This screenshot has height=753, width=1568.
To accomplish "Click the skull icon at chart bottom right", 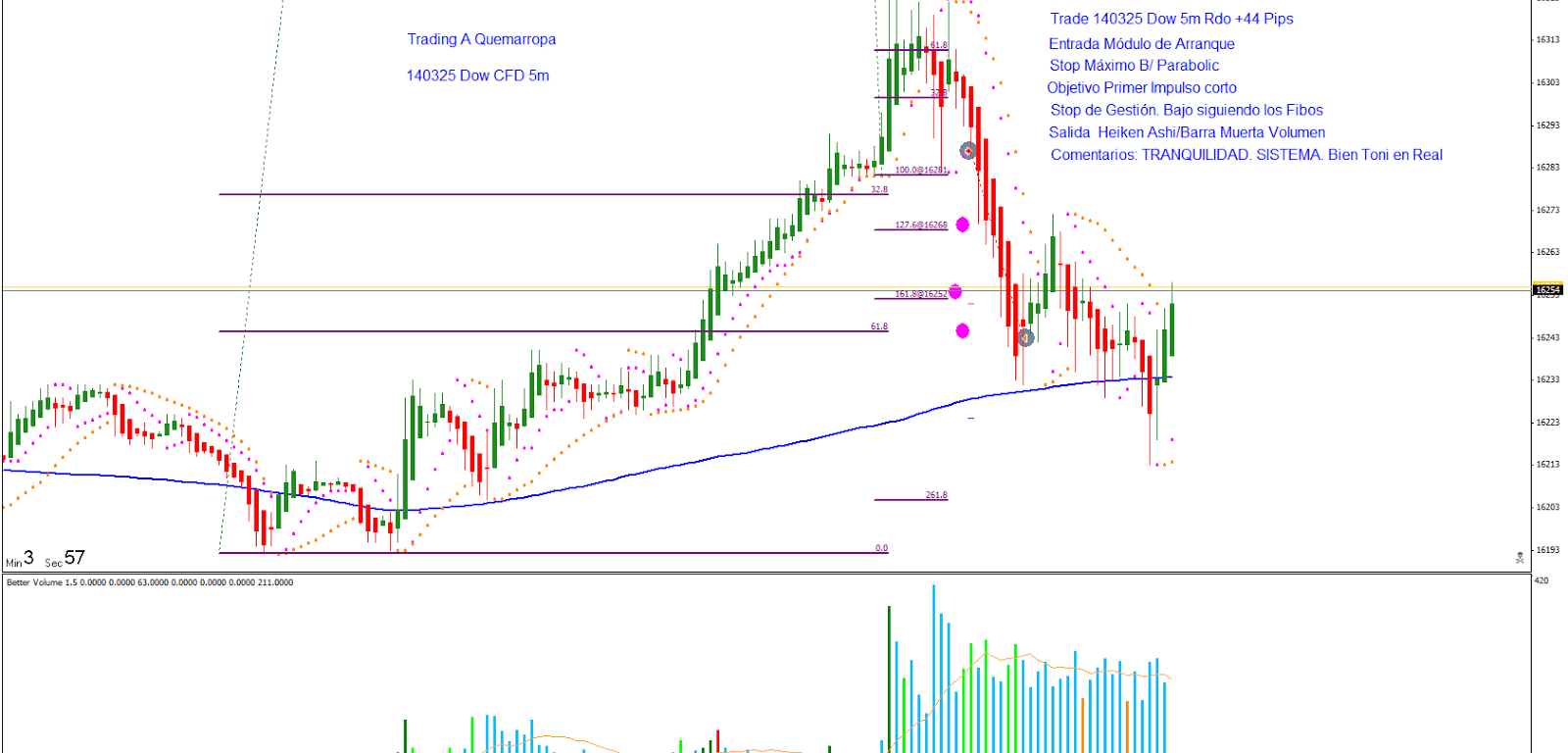I will pyautogui.click(x=1520, y=557).
